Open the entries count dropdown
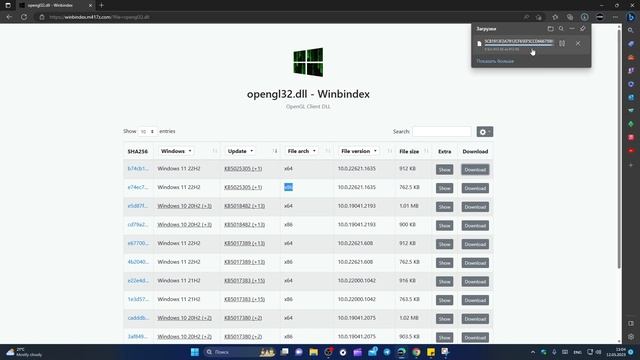The width and height of the screenshot is (640, 360). pyautogui.click(x=147, y=131)
